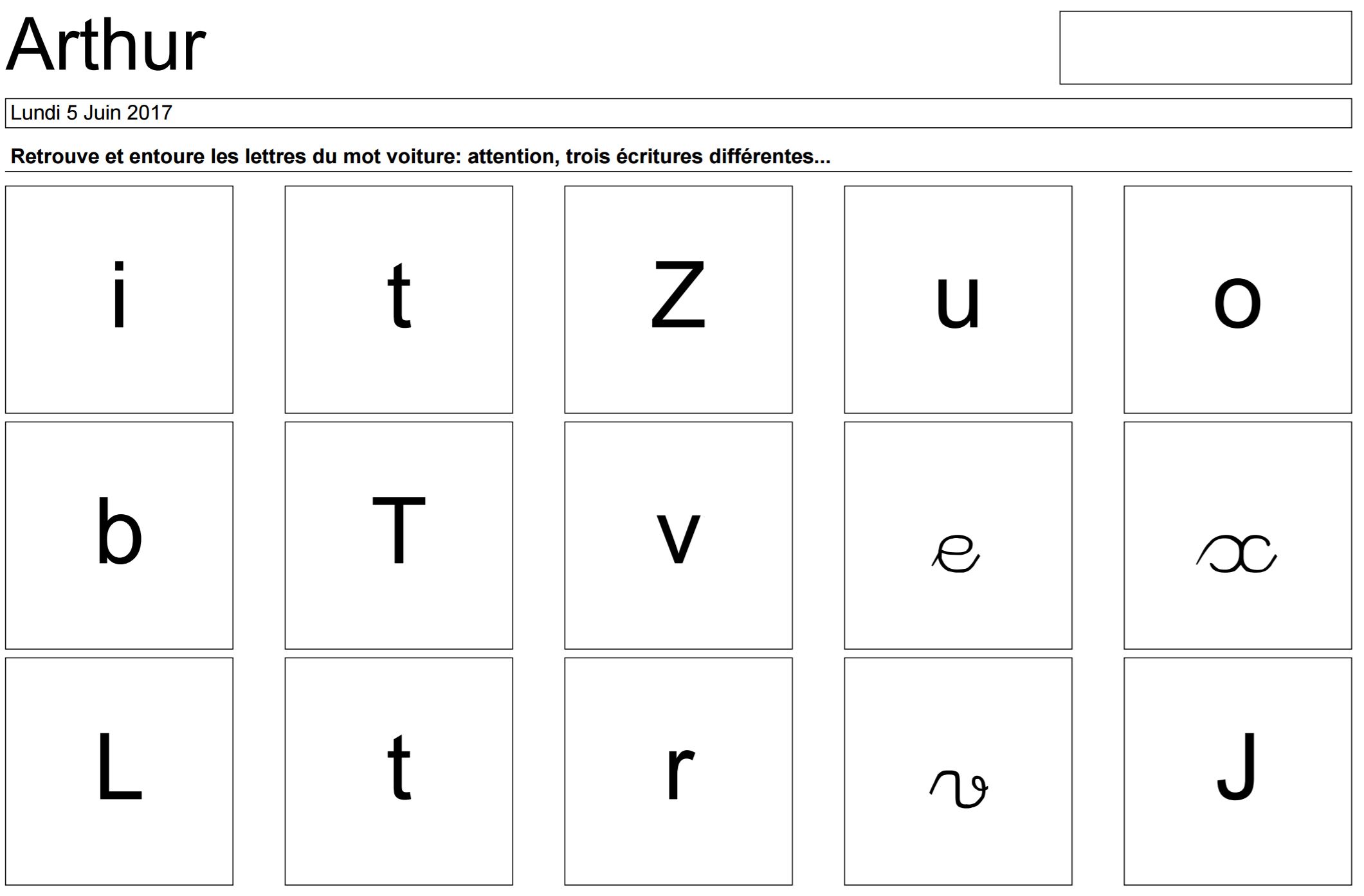The image size is (1364, 896).
Task: Click the lowercase o letter card
Action: point(1237,300)
